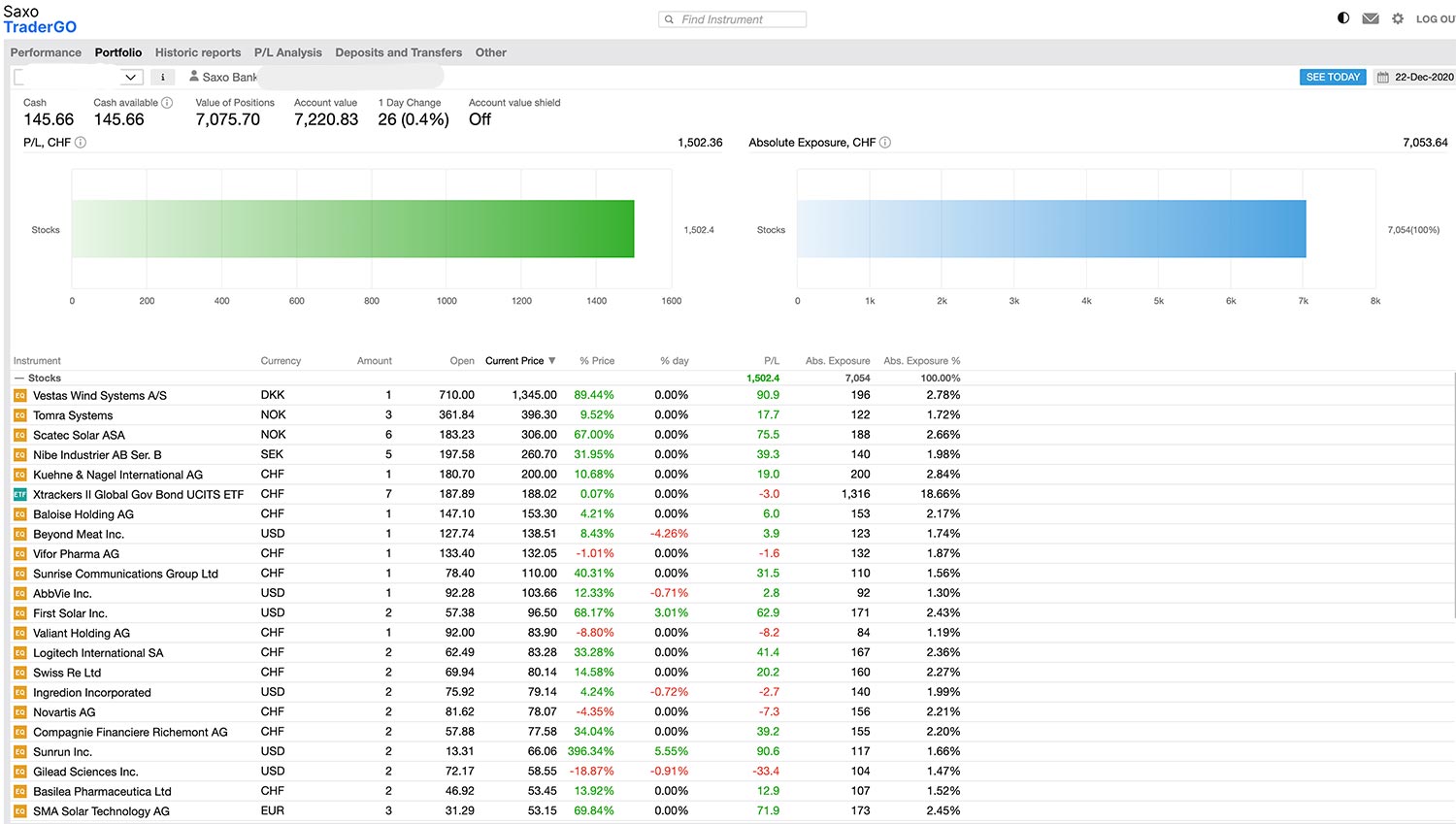Click the 1 Day Change 26 (0.4%)
1456x824 pixels.
414,119
